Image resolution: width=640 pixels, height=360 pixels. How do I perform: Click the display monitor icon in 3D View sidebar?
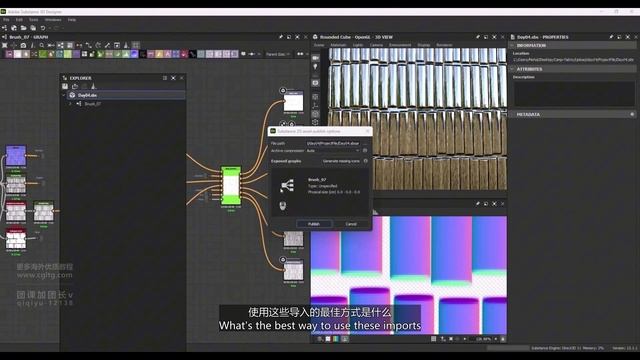pos(316,83)
